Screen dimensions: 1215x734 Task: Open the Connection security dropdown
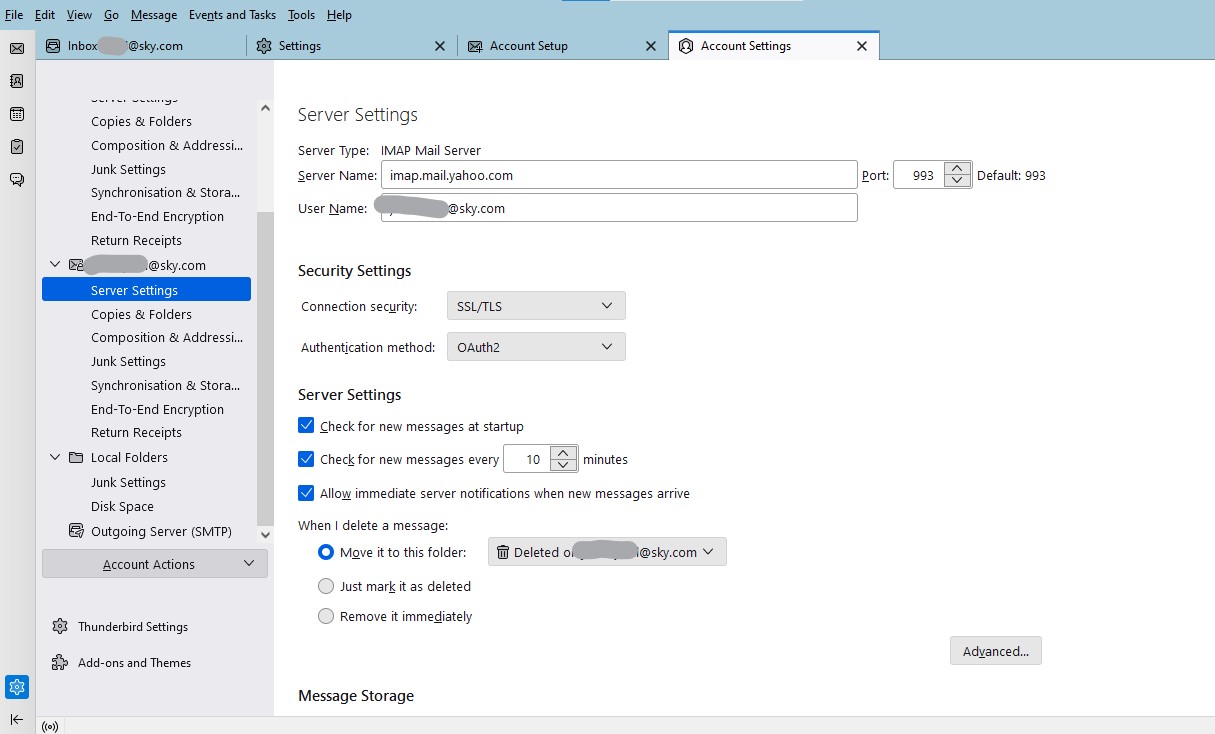pyautogui.click(x=536, y=306)
